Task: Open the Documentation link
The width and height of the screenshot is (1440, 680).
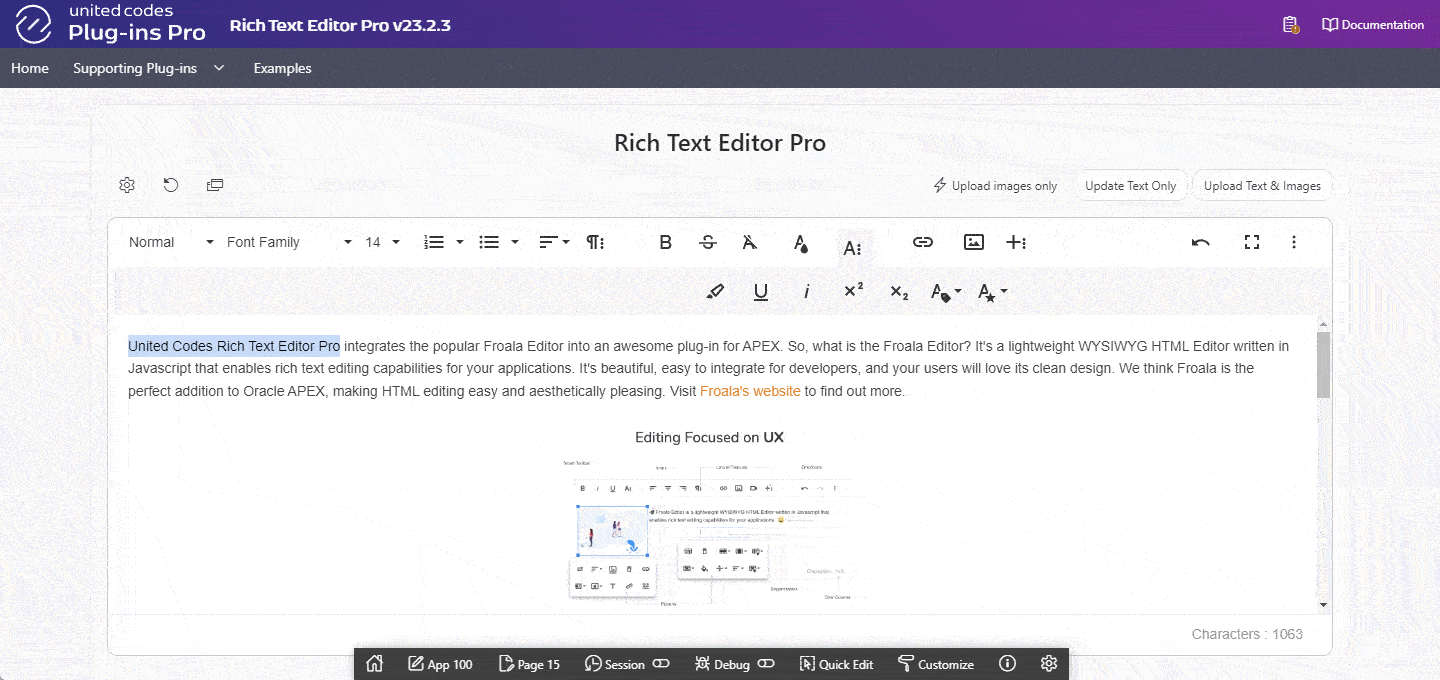Action: click(1373, 25)
